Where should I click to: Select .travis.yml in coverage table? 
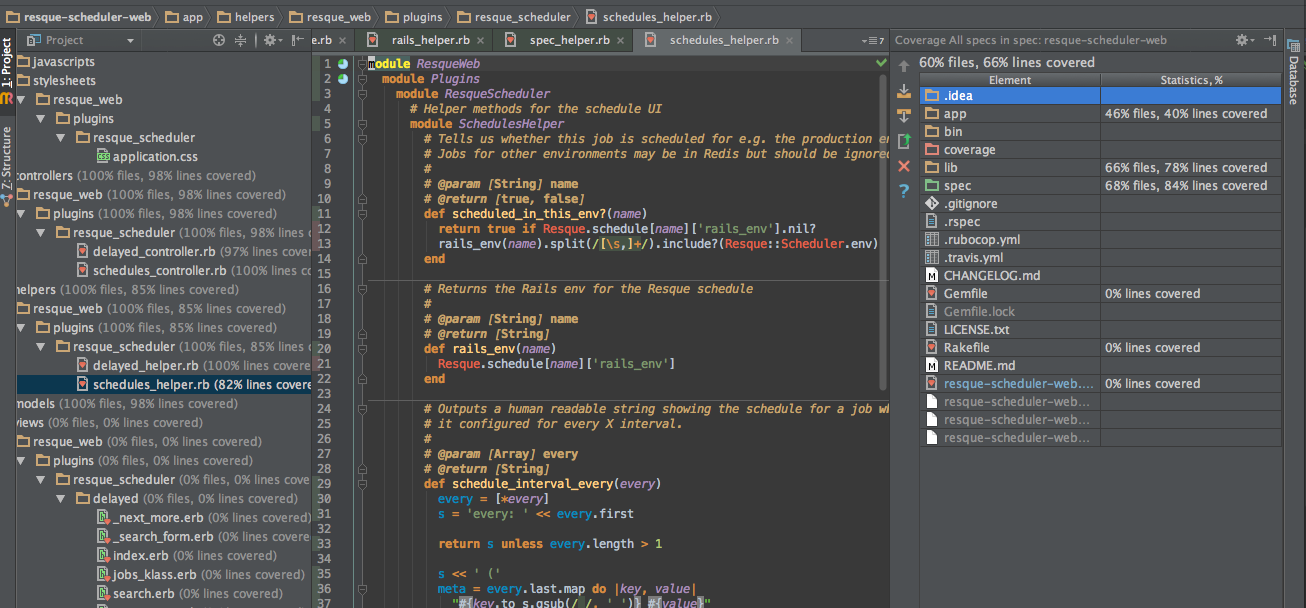click(x=1100, y=258)
